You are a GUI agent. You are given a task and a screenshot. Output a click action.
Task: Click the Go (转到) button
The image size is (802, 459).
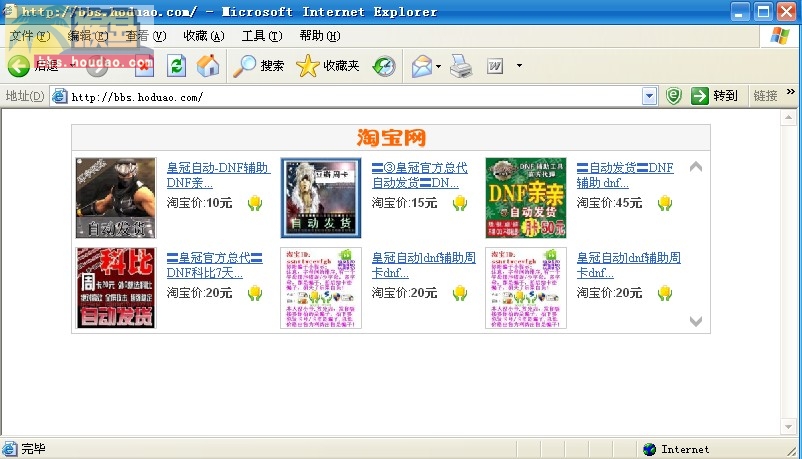point(714,96)
